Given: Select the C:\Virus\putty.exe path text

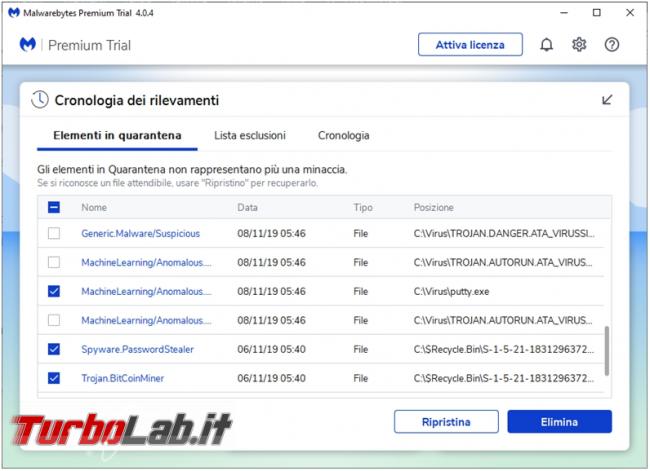Looking at the screenshot, I should pos(451,291).
